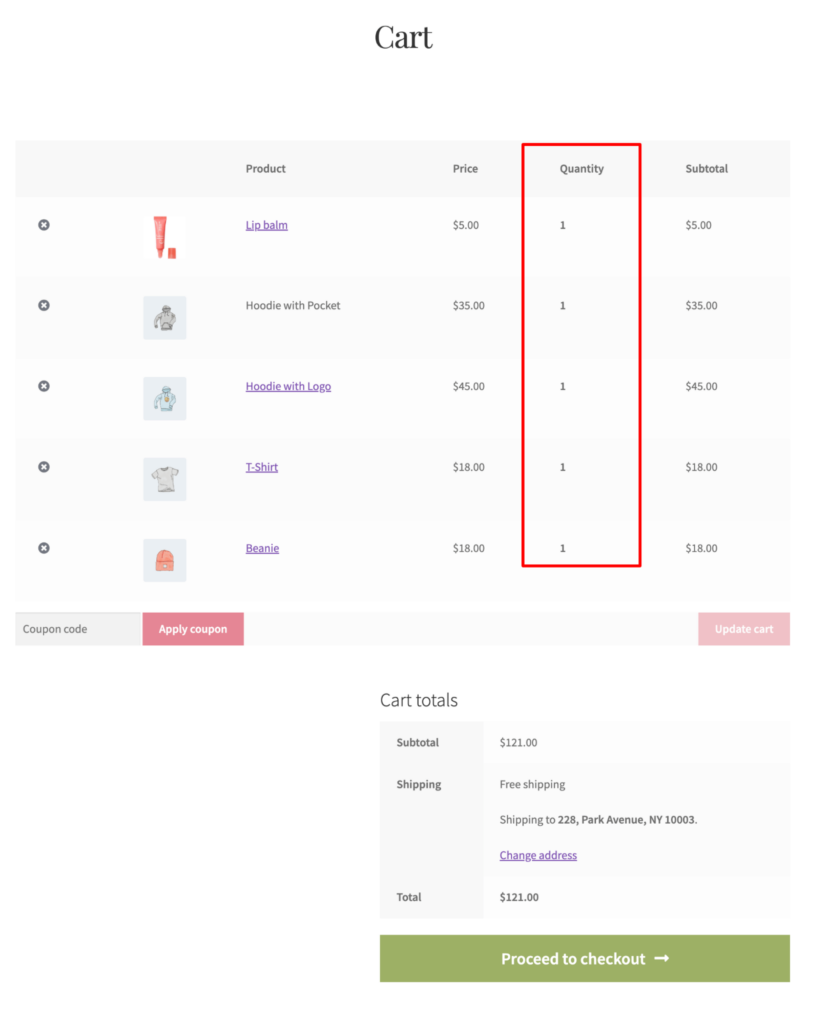Image resolution: width=814 pixels, height=1024 pixels.
Task: Remove Hoodie with Pocket from cart
Action: [43, 305]
